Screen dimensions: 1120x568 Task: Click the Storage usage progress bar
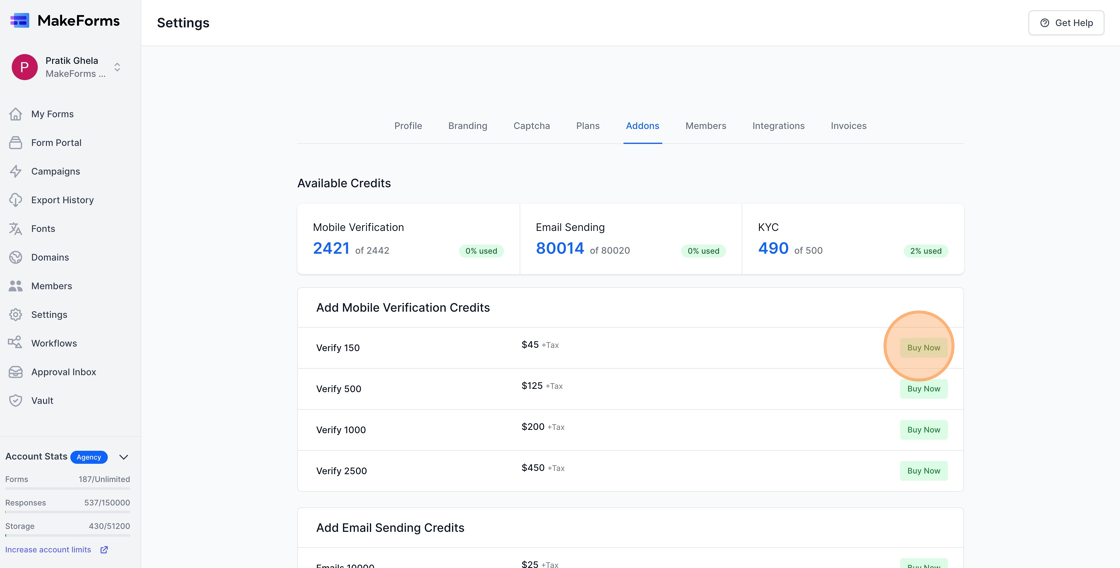click(67, 535)
